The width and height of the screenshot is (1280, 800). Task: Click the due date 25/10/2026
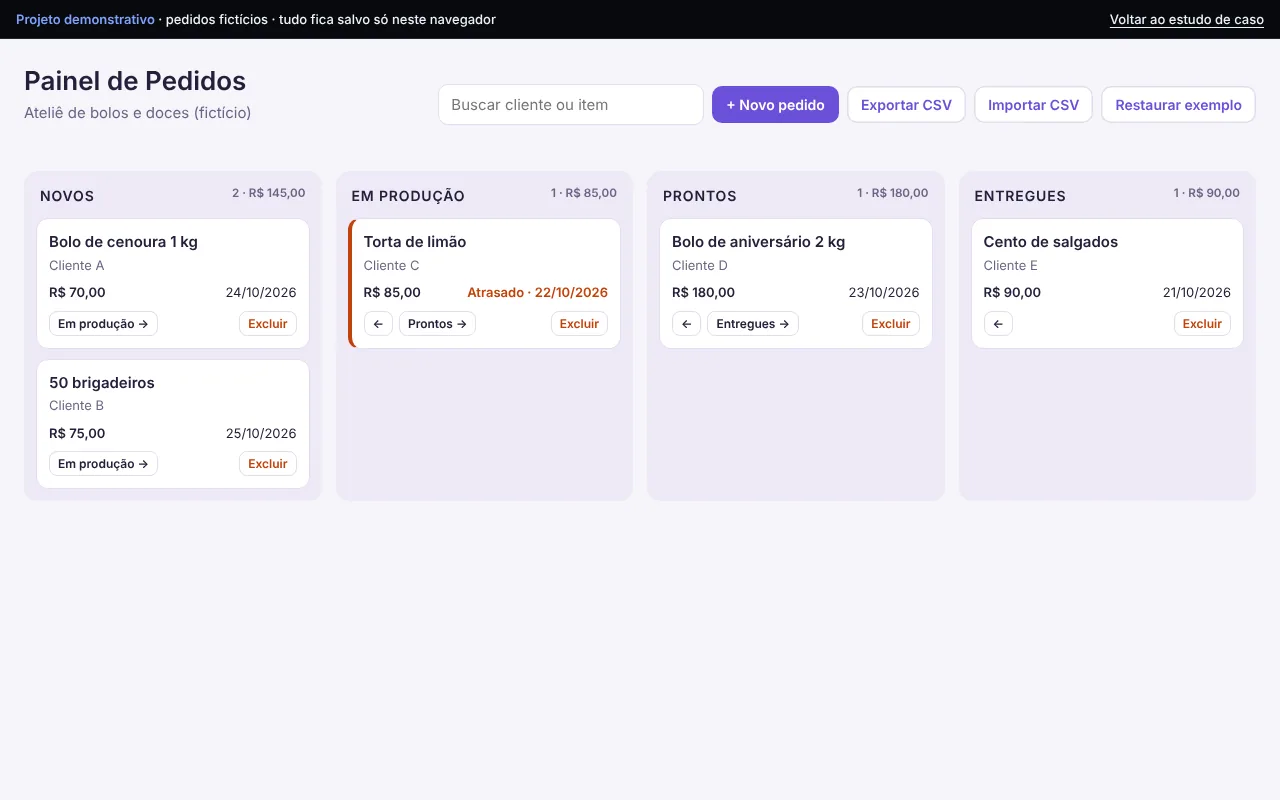(261, 434)
